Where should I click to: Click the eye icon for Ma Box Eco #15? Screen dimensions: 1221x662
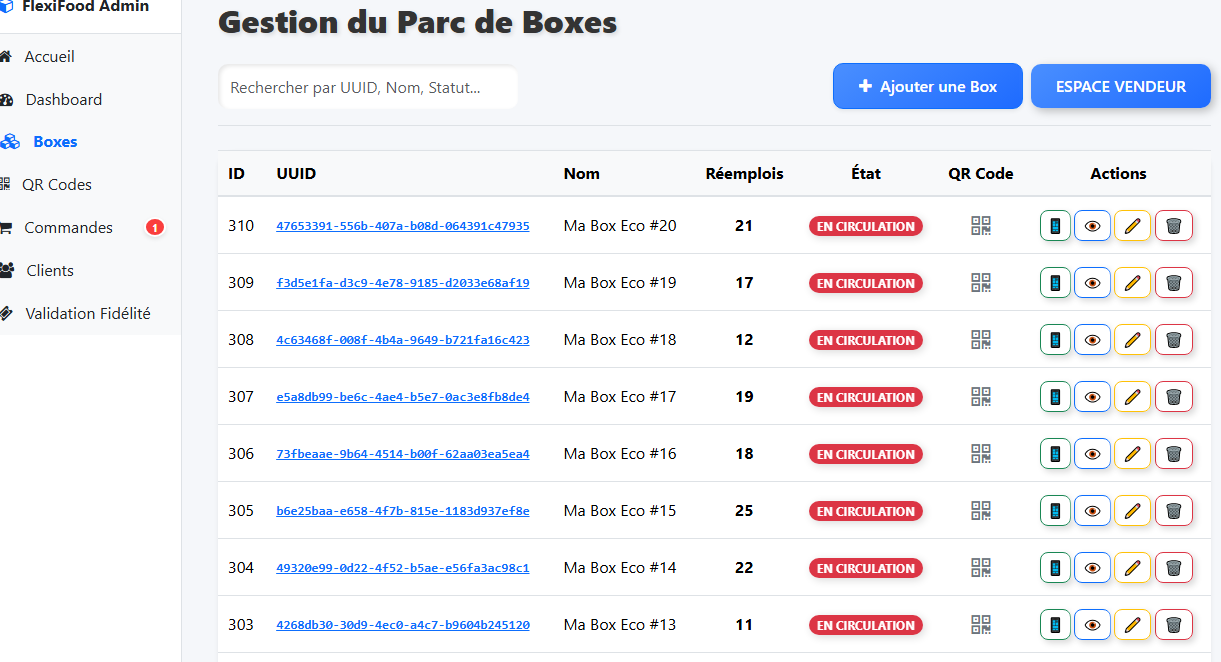pos(1092,511)
